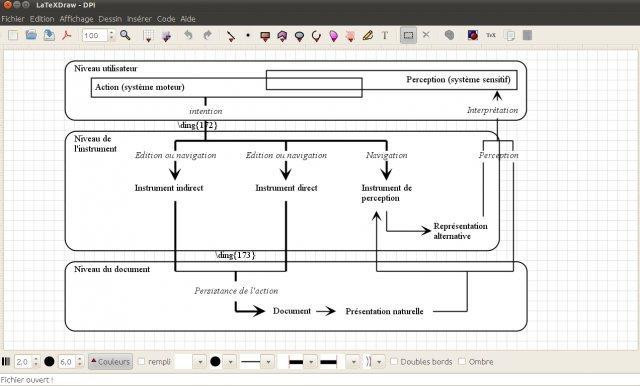The width and height of the screenshot is (640, 386).
Task: Open a file with the folder icon
Action: pos(31,35)
